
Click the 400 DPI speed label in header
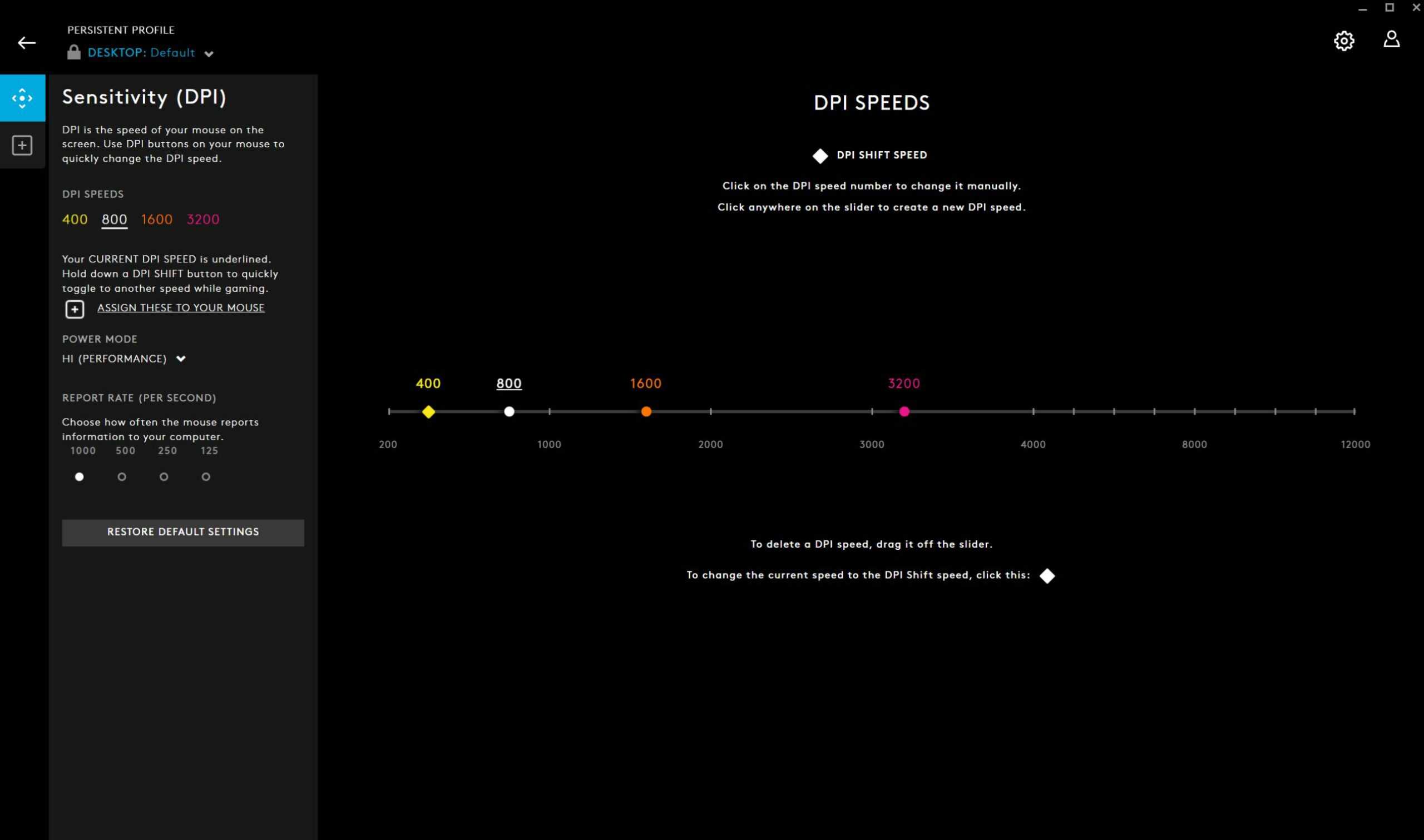75,219
